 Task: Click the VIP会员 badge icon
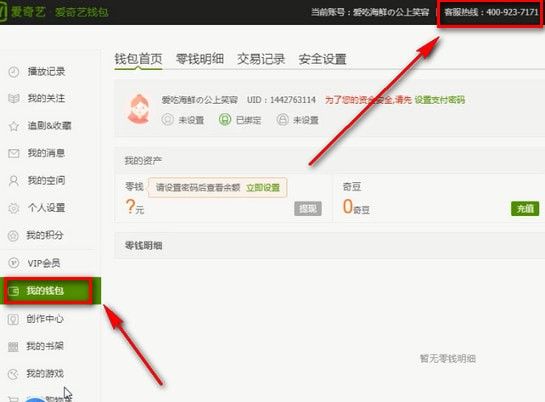[14, 263]
